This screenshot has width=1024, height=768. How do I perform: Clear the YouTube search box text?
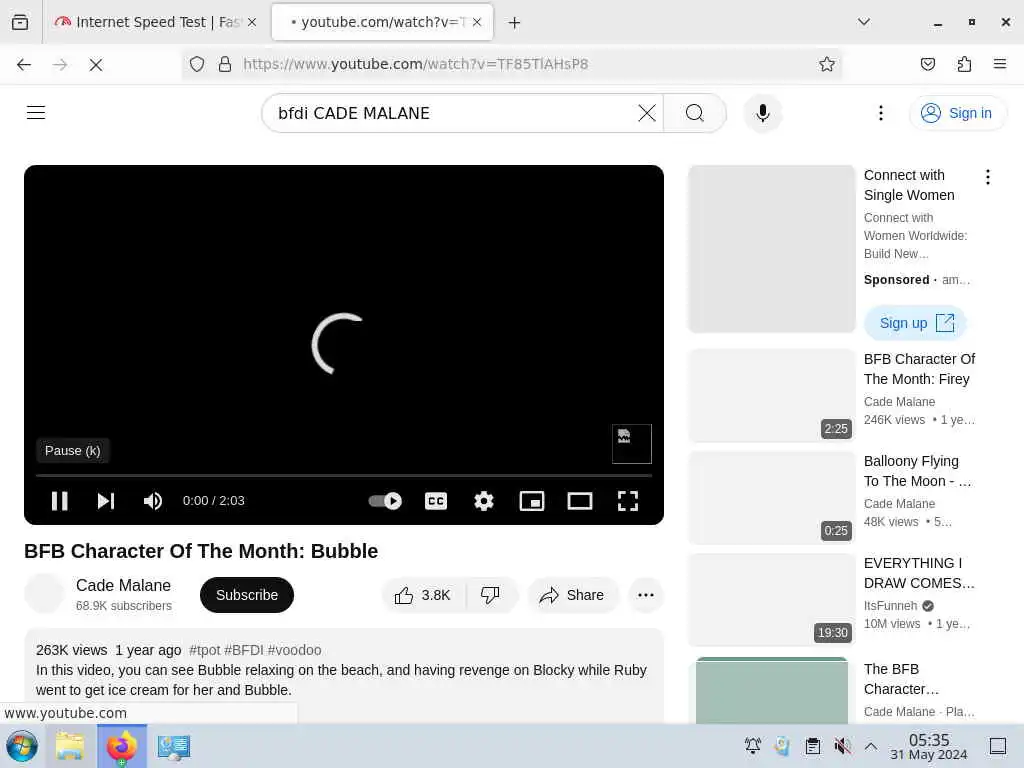point(647,113)
